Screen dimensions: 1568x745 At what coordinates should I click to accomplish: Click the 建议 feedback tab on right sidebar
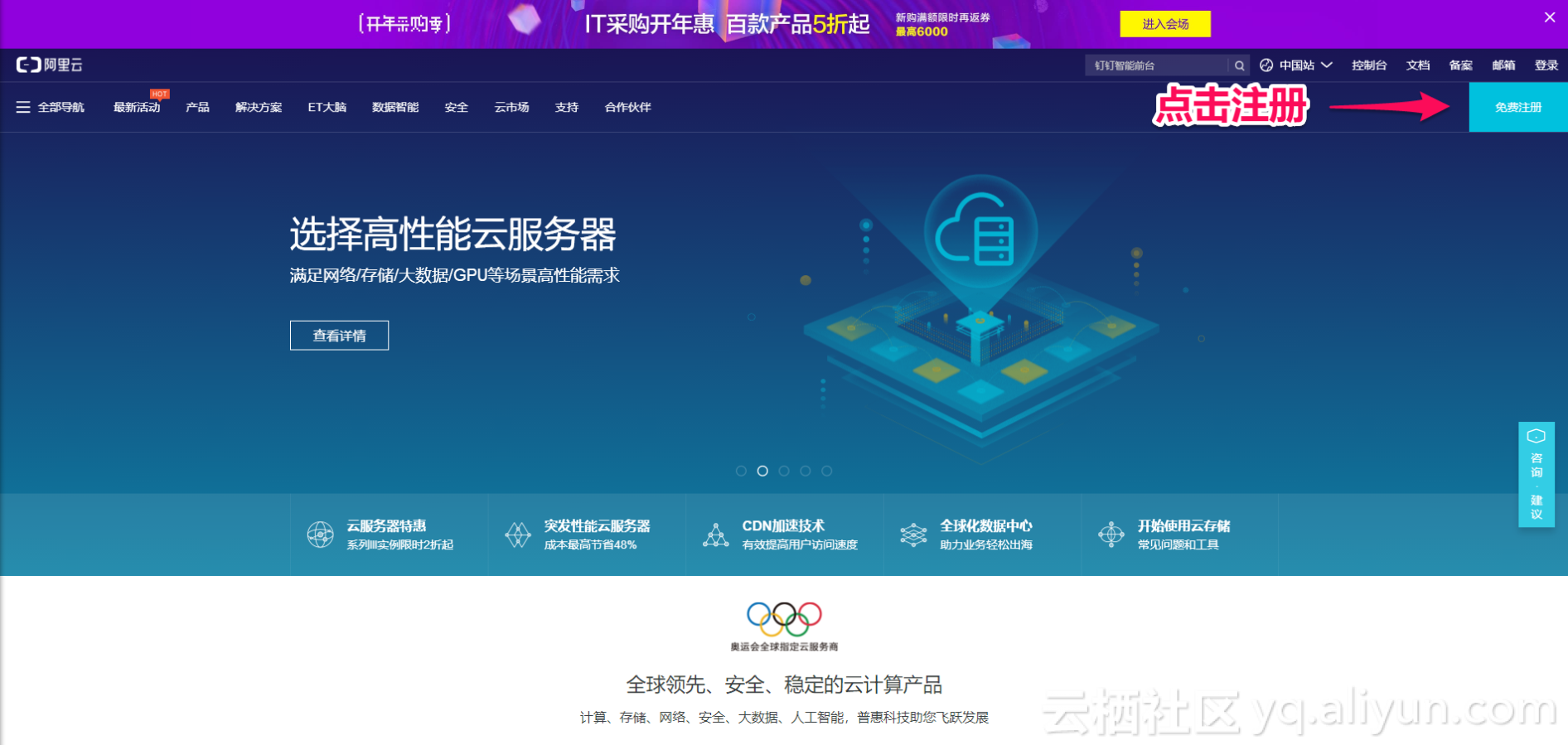coord(1537,507)
